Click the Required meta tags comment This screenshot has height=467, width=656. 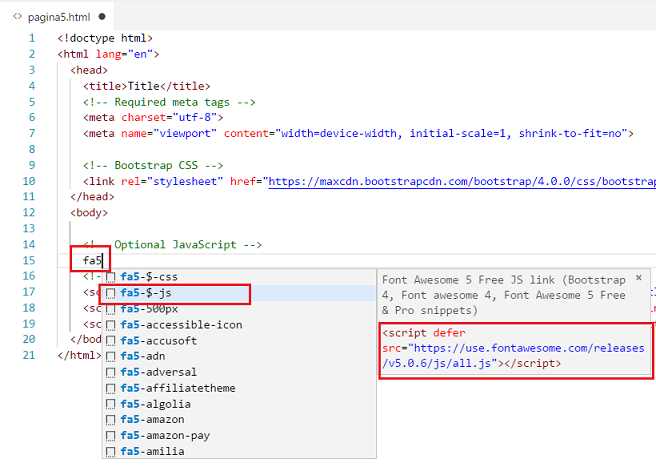pyautogui.click(x=169, y=102)
